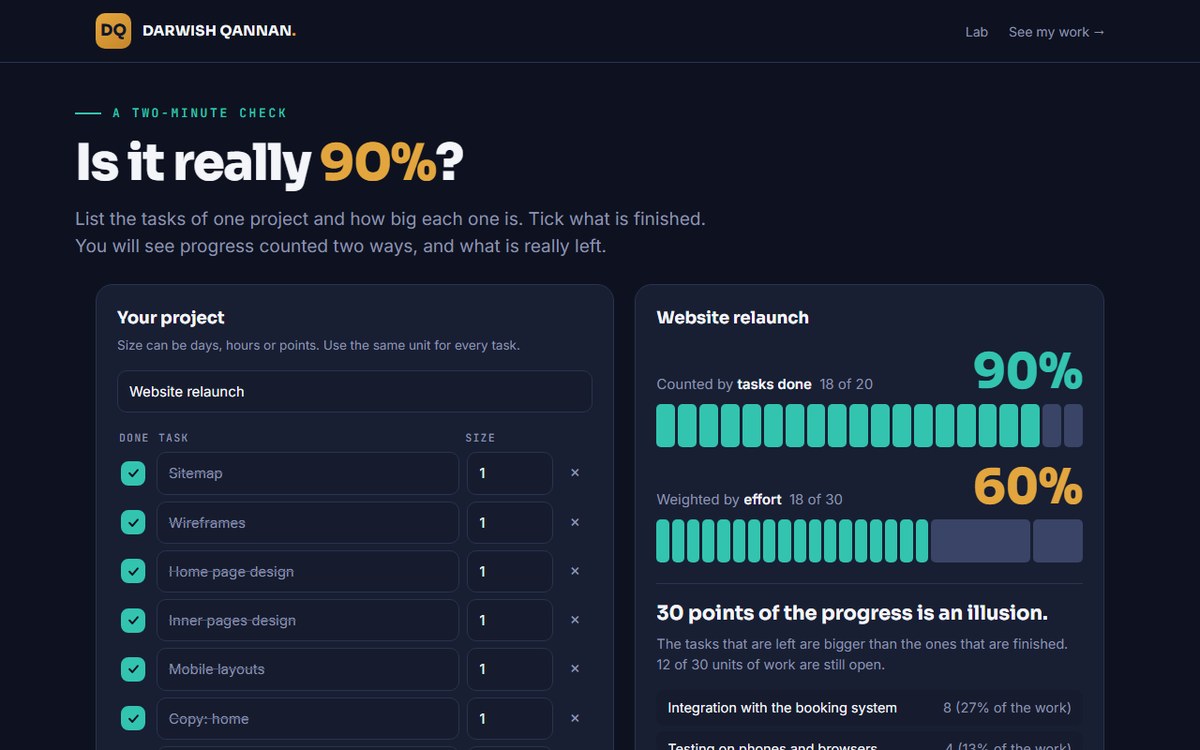Uncheck the Home page design checkbox
This screenshot has height=750, width=1200.
point(133,571)
